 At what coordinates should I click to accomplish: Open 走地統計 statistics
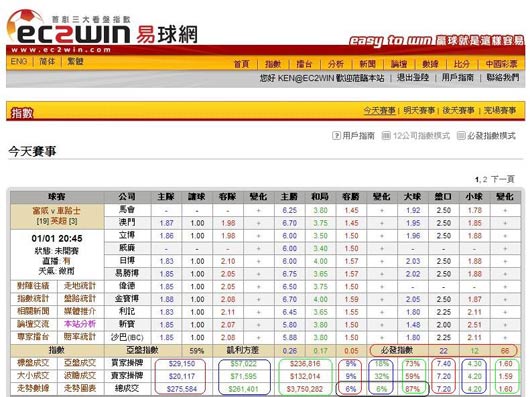(x=80, y=286)
